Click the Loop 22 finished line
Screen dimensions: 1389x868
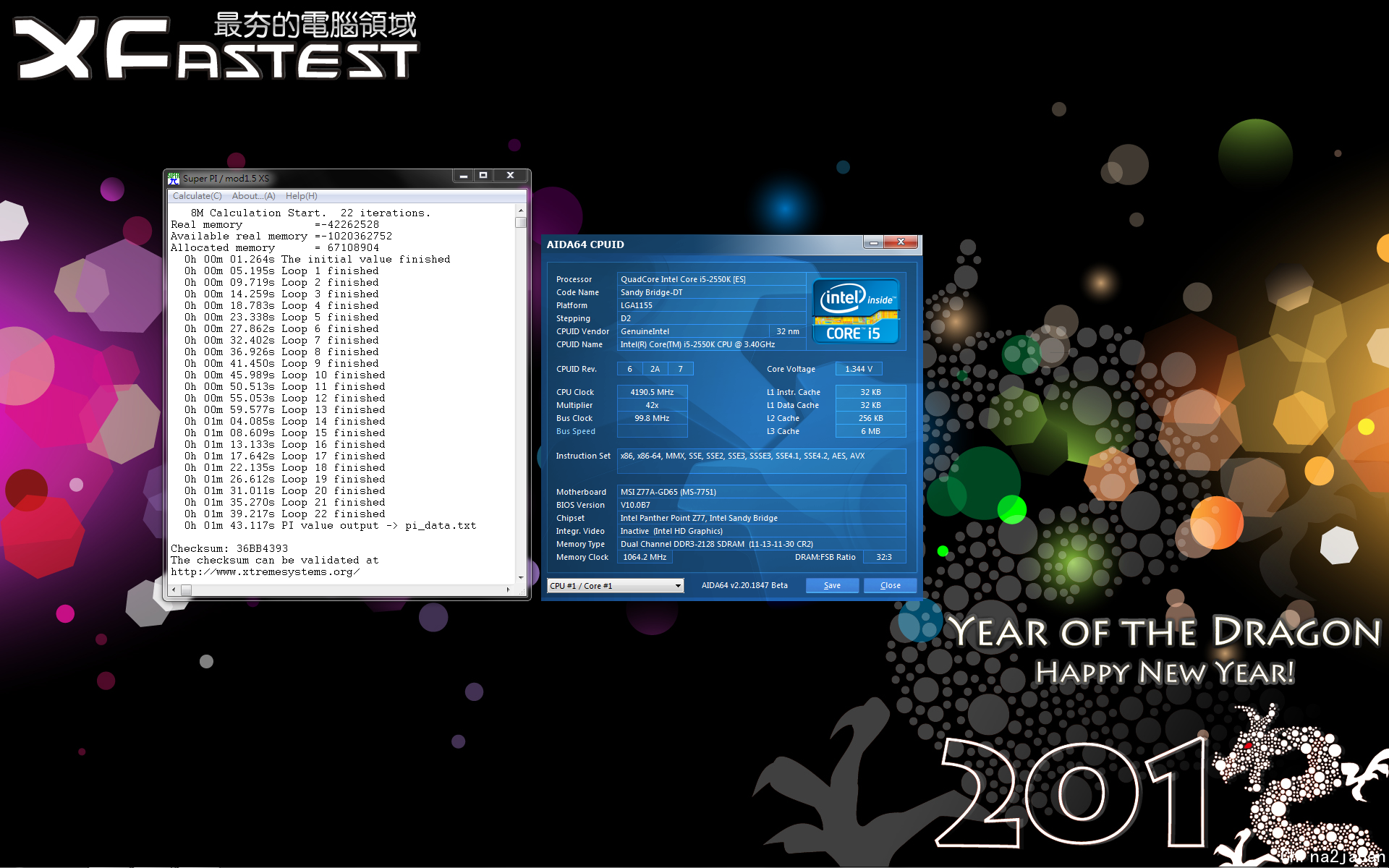tap(284, 514)
